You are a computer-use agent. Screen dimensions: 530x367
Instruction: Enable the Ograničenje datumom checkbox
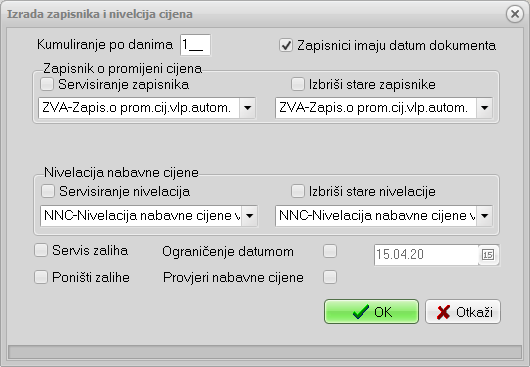330,251
